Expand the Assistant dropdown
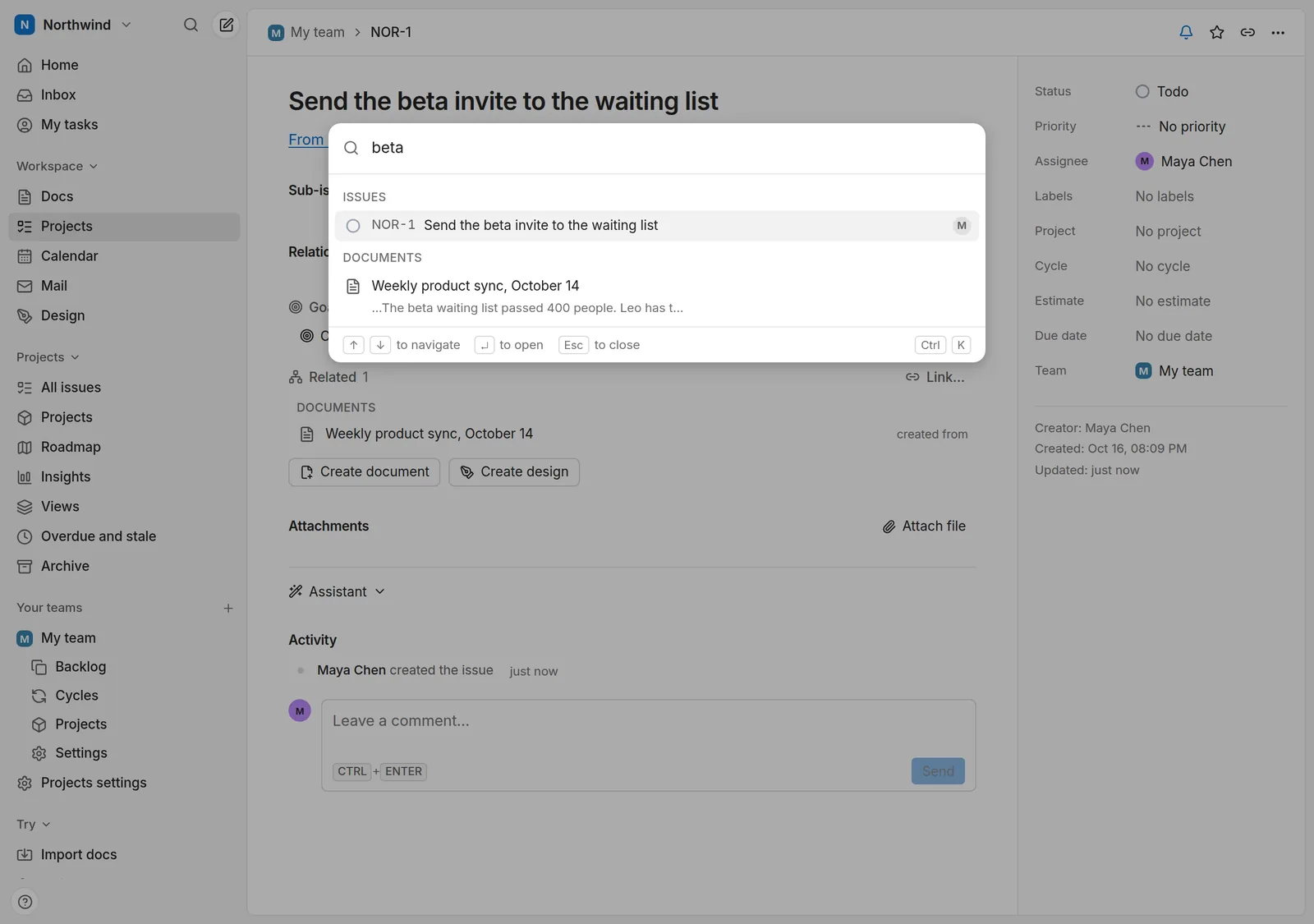Viewport: 1314px width, 924px height. coord(337,591)
